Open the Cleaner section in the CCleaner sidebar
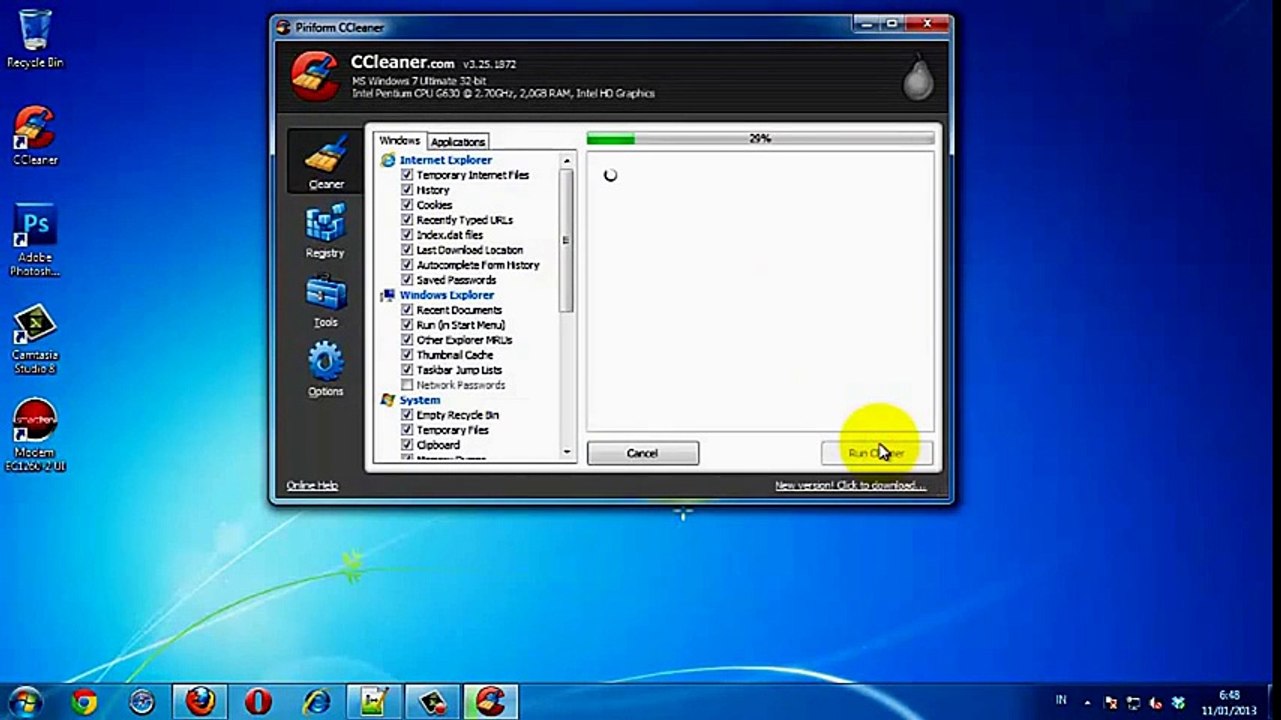Screen dimensions: 1281x720 pyautogui.click(x=326, y=161)
